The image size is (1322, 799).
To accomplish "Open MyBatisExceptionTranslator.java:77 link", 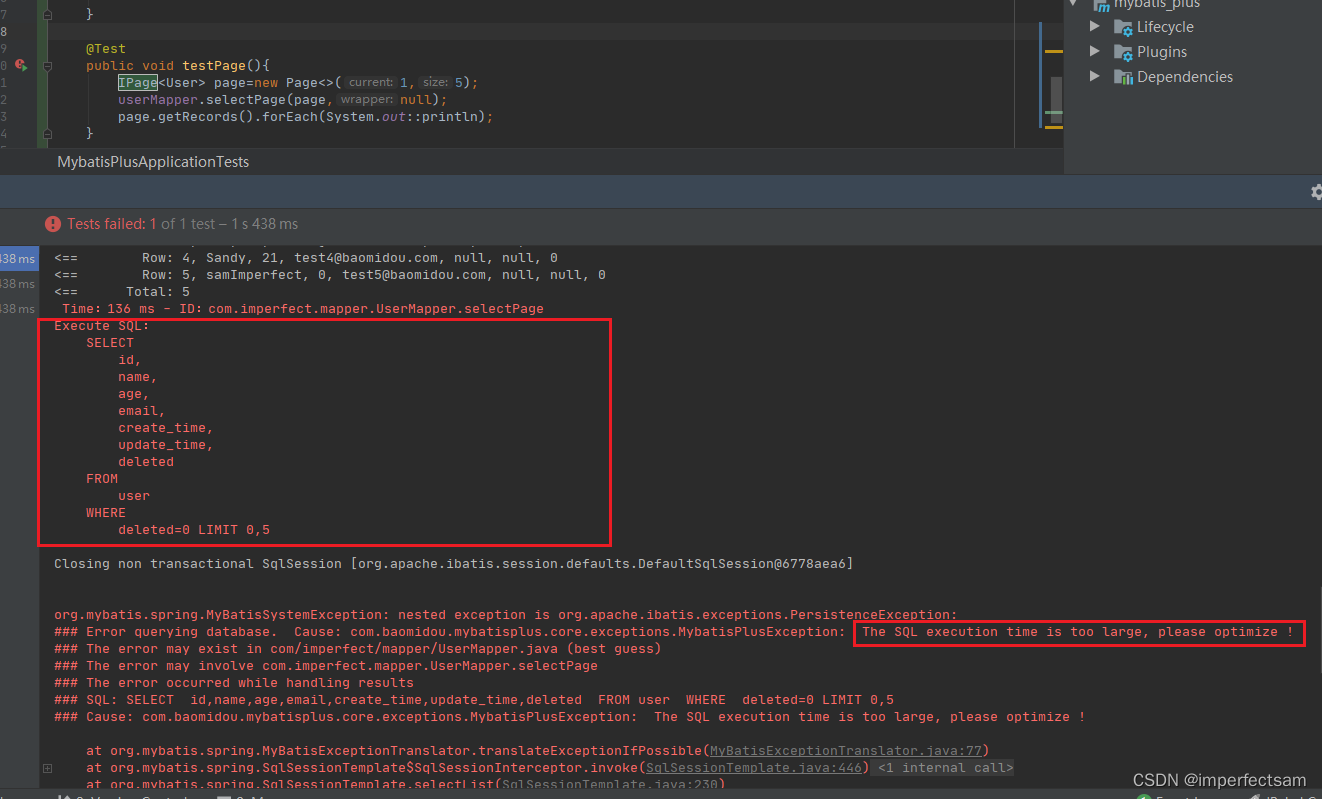I will [845, 751].
